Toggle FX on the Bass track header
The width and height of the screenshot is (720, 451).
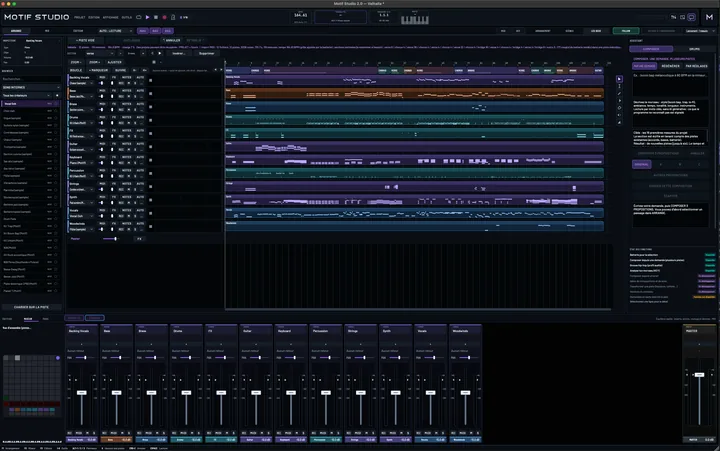click(x=113, y=91)
